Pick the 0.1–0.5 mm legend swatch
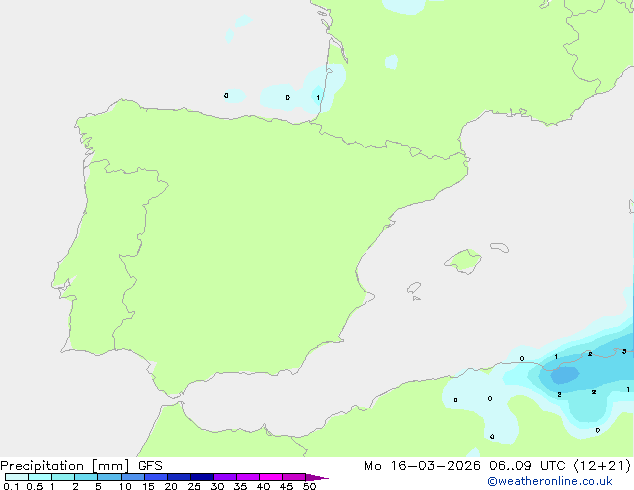Viewport: 634px width, 490px height. tap(17, 477)
